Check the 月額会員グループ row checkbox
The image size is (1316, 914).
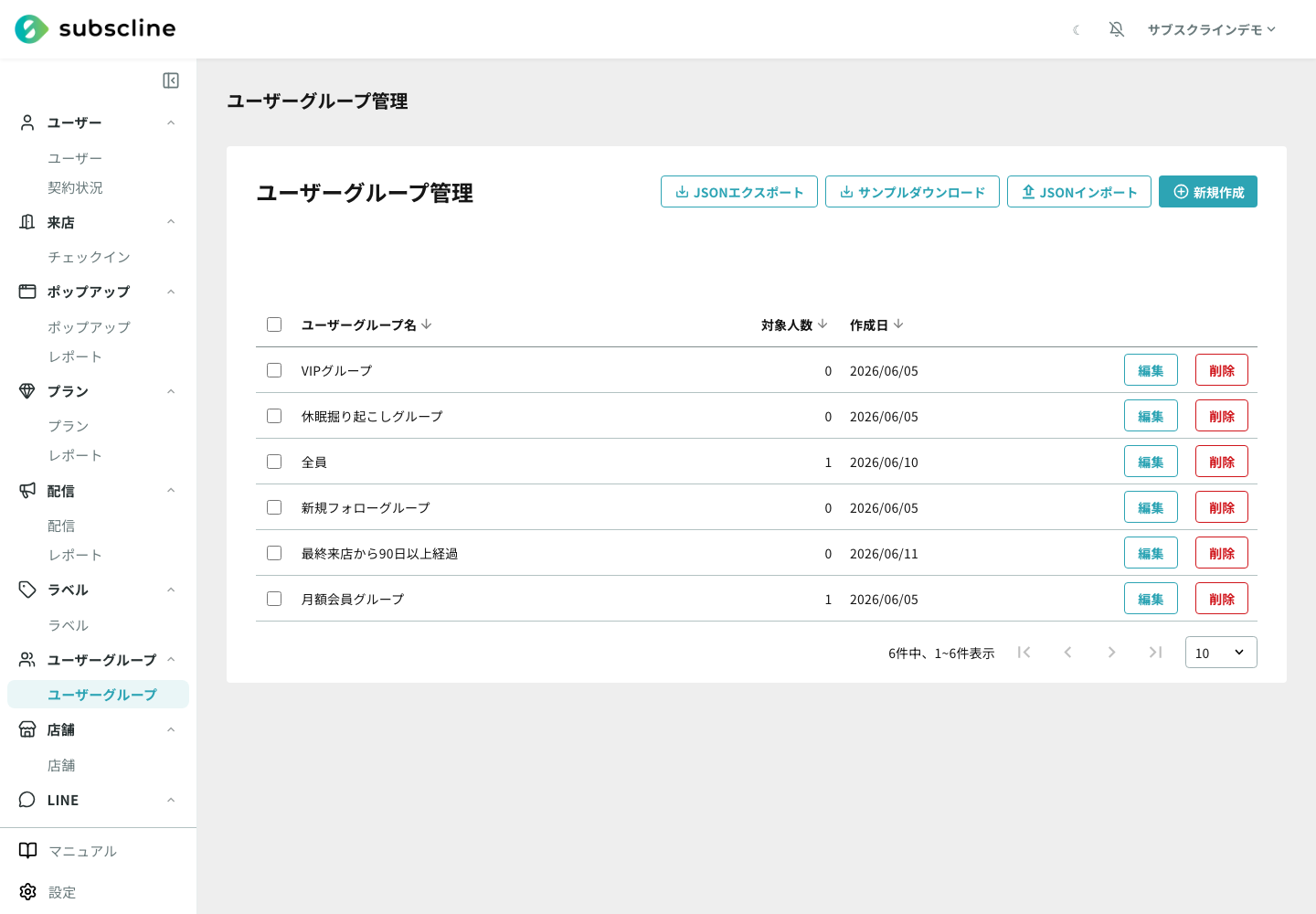[274, 599]
